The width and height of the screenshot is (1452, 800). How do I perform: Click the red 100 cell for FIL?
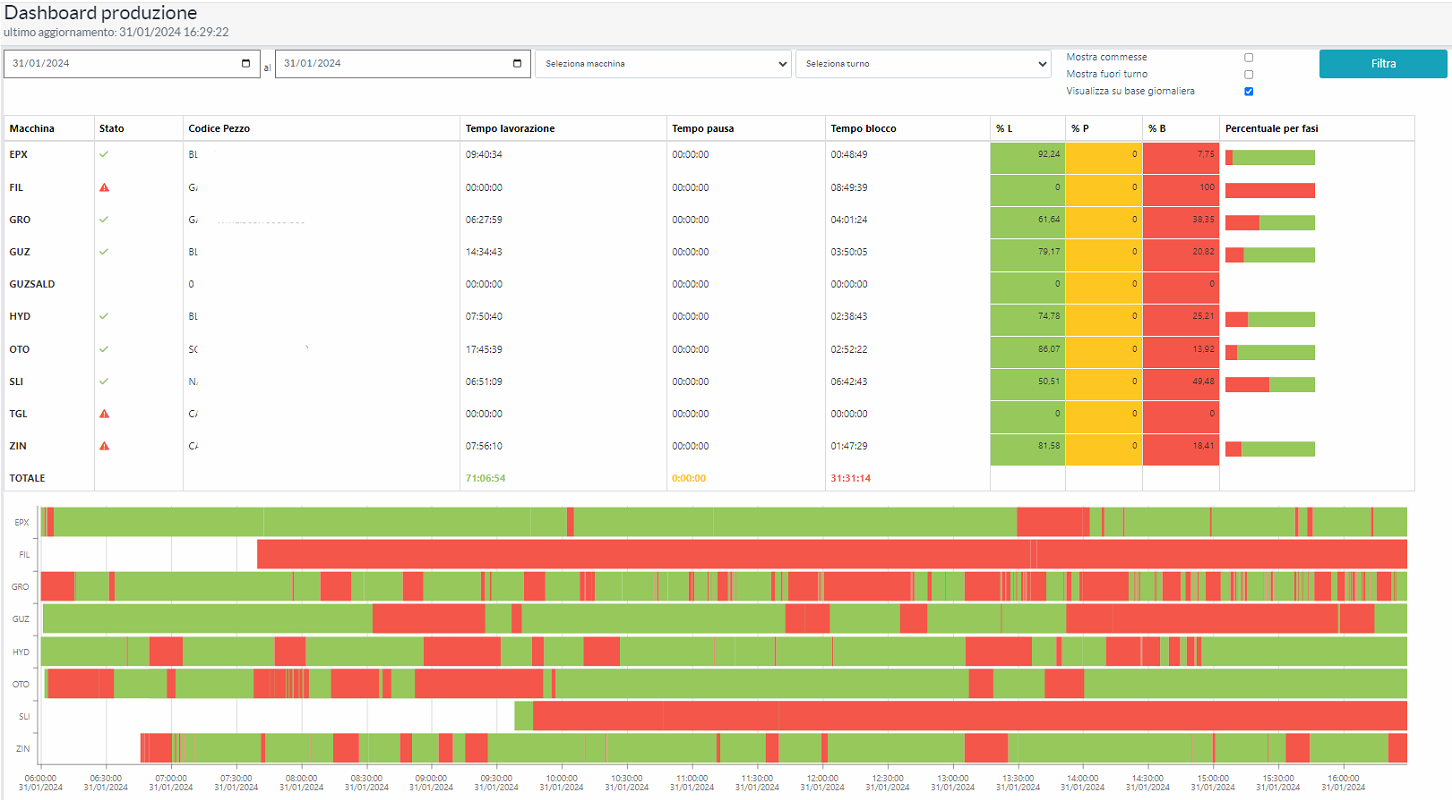1181,190
